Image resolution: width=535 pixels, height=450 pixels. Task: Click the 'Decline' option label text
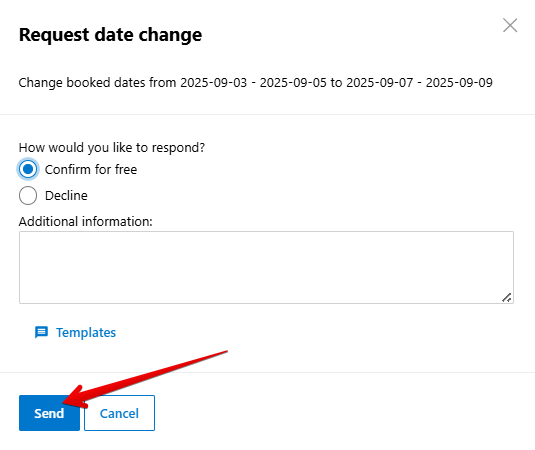[66, 196]
